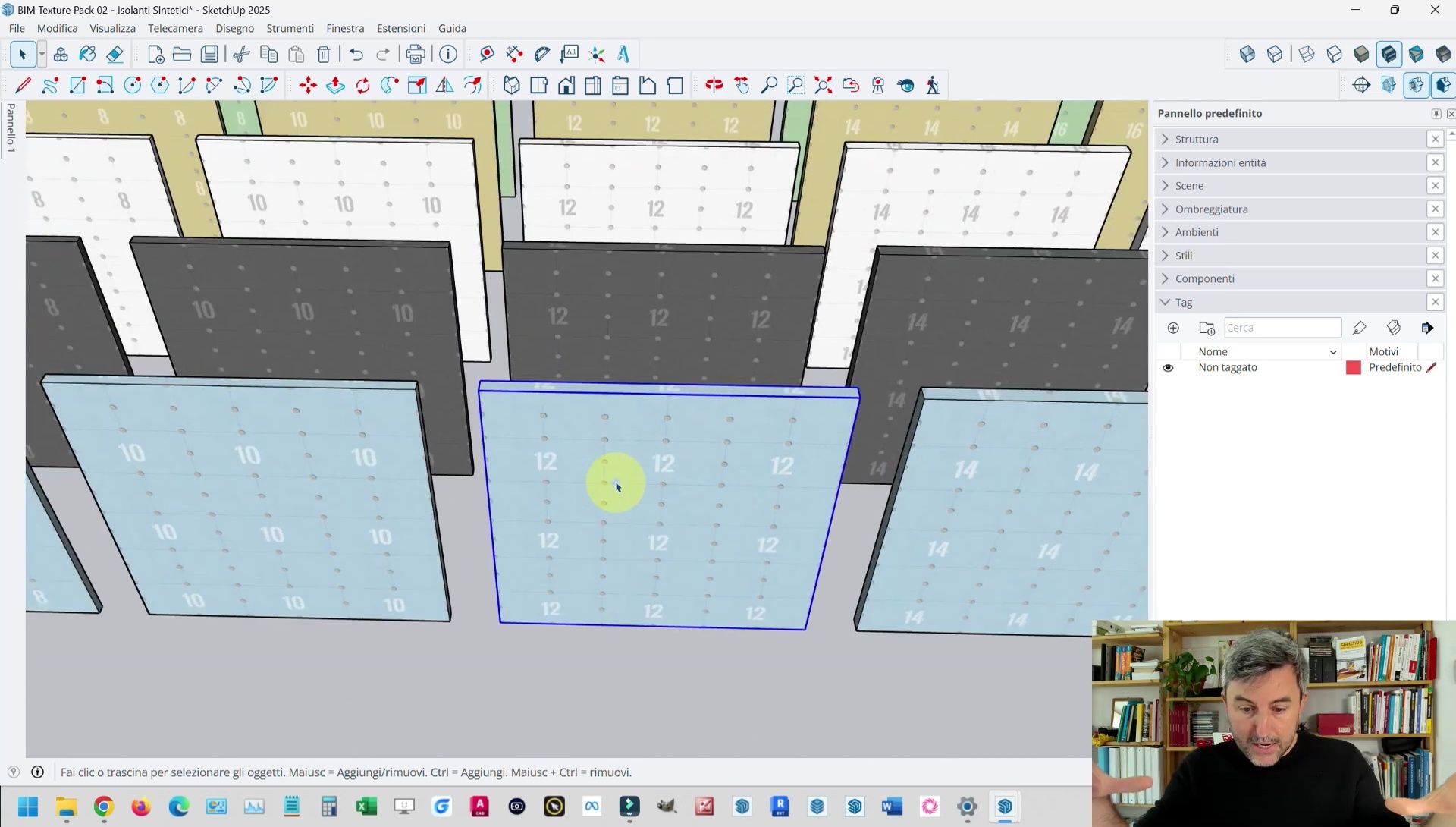This screenshot has width=1456, height=827.
Task: Open the Print dialog icon
Action: point(415,54)
